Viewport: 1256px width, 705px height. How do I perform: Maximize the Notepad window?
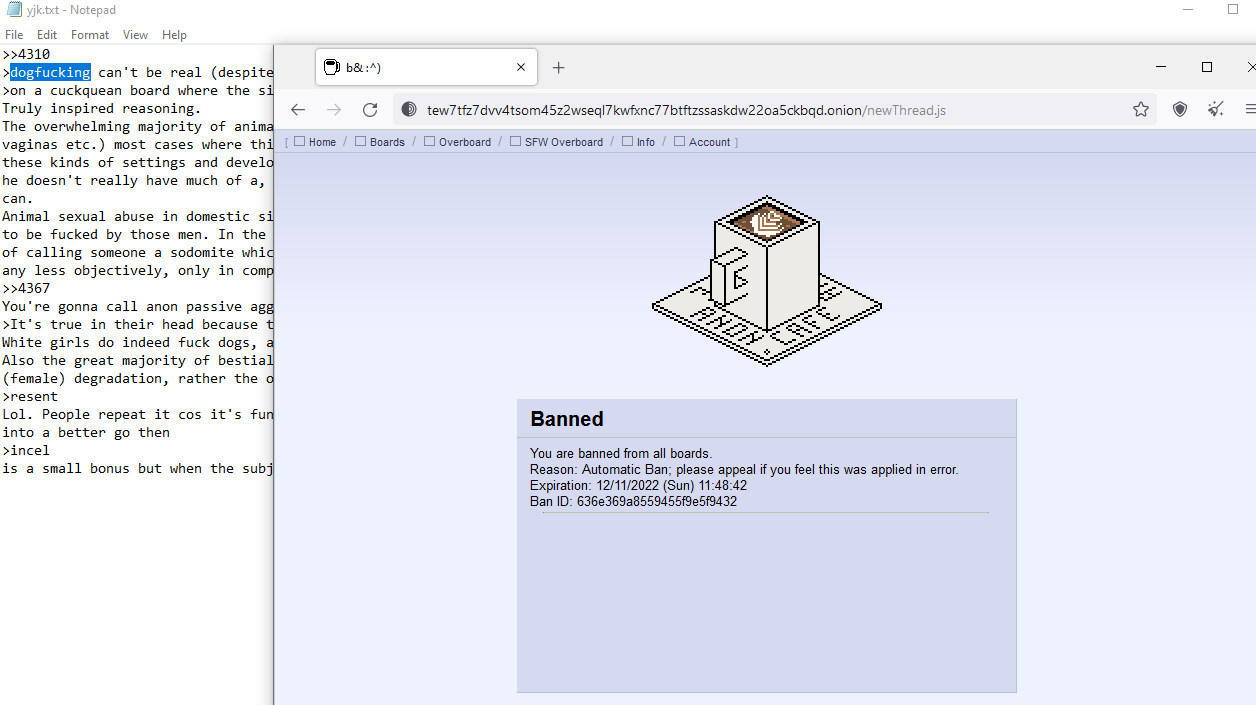tap(1233, 10)
